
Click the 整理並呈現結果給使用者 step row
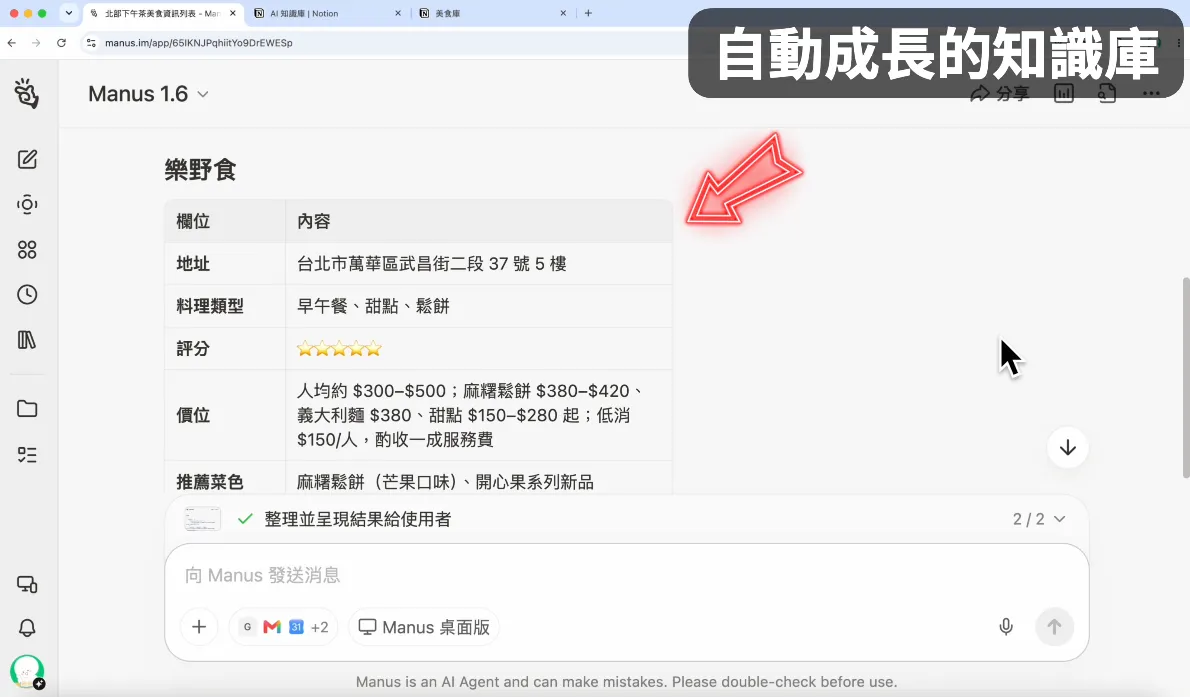[627, 519]
